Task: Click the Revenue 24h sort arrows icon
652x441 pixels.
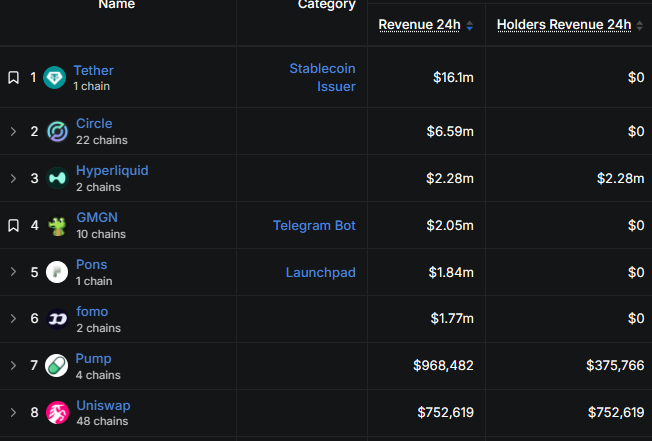Action: coord(469,26)
